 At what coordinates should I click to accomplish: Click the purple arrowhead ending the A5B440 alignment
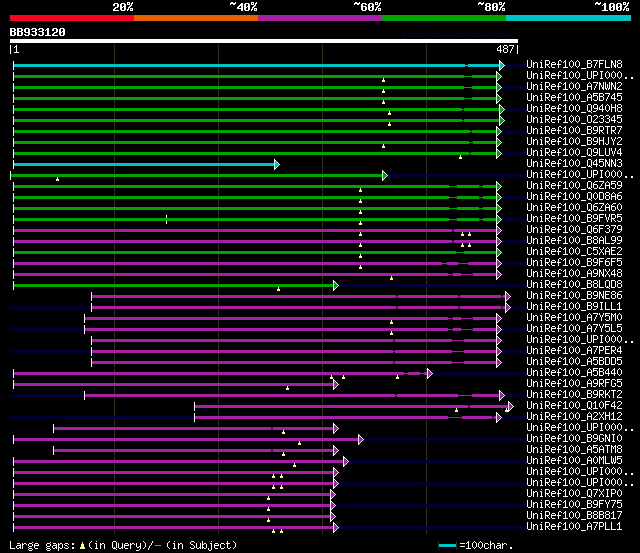tap(429, 373)
